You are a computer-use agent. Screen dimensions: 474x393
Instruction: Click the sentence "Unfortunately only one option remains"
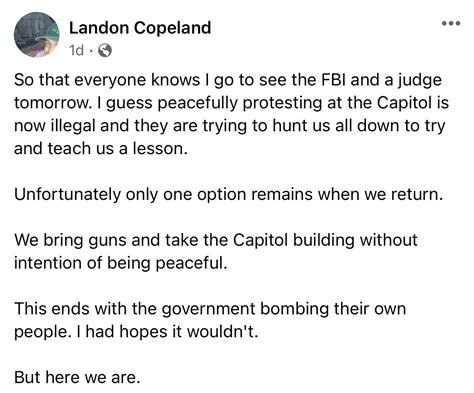pyautogui.click(x=228, y=194)
